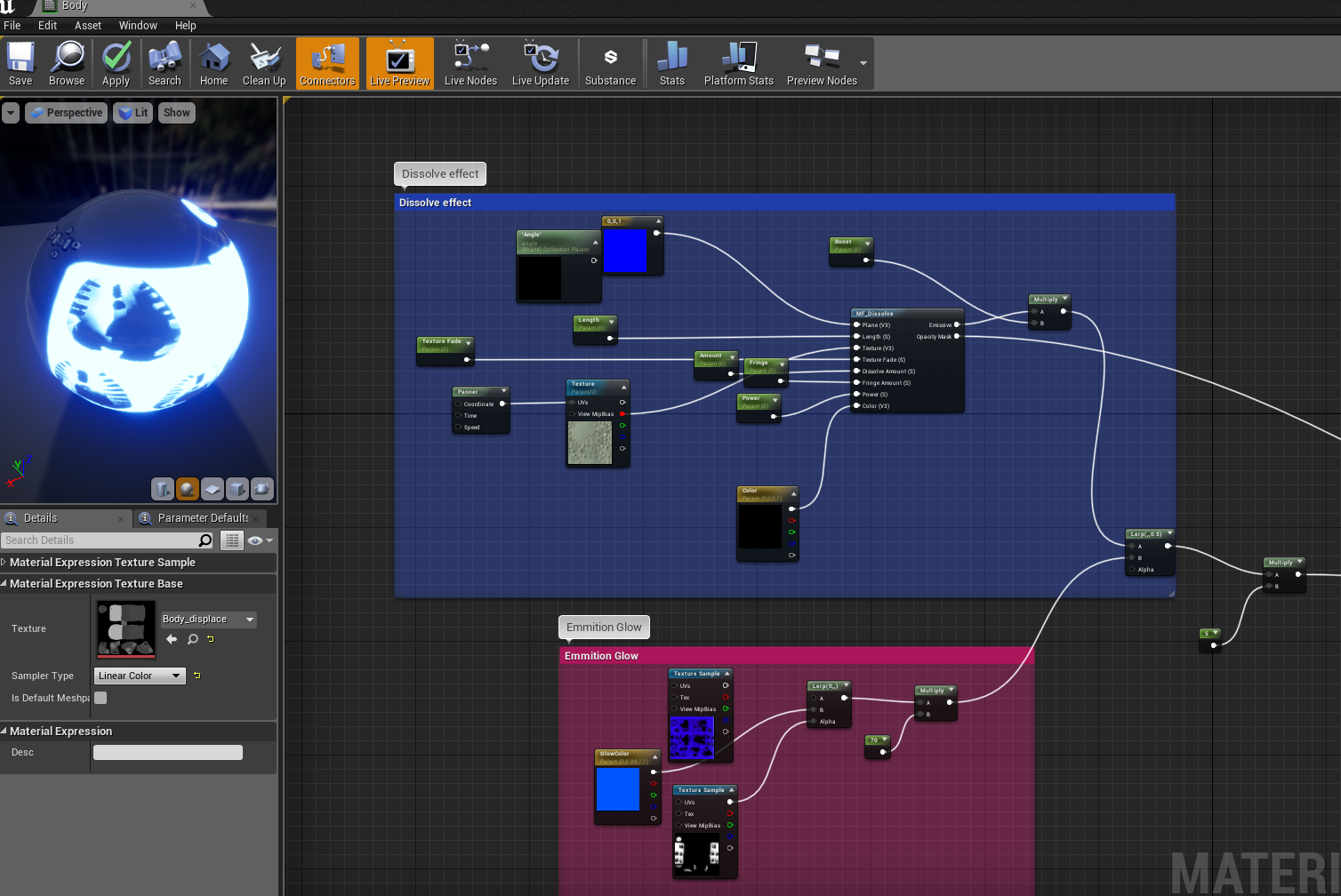This screenshot has width=1341, height=896.
Task: Apply material changes with the Apply icon
Action: (x=116, y=63)
